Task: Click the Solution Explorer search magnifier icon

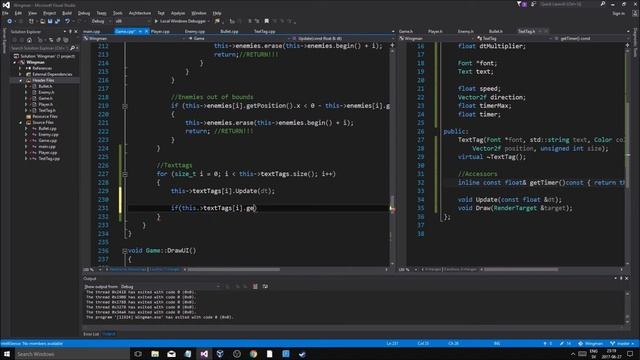Action: pyautogui.click(x=72, y=48)
